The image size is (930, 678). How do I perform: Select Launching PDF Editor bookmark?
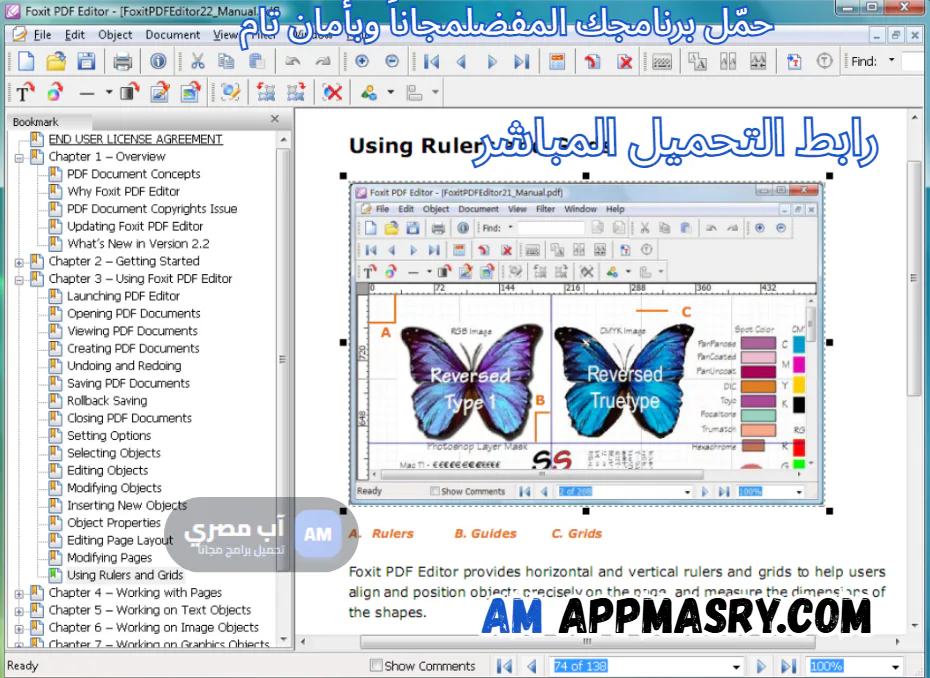click(x=123, y=296)
